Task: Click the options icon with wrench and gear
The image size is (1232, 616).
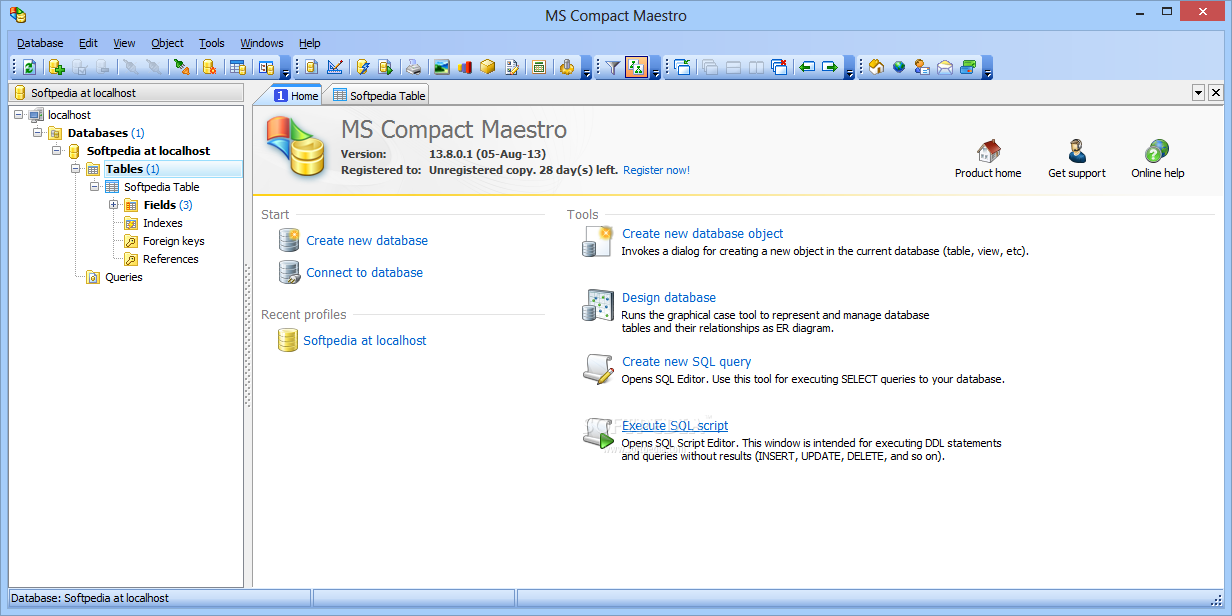Action: point(566,67)
